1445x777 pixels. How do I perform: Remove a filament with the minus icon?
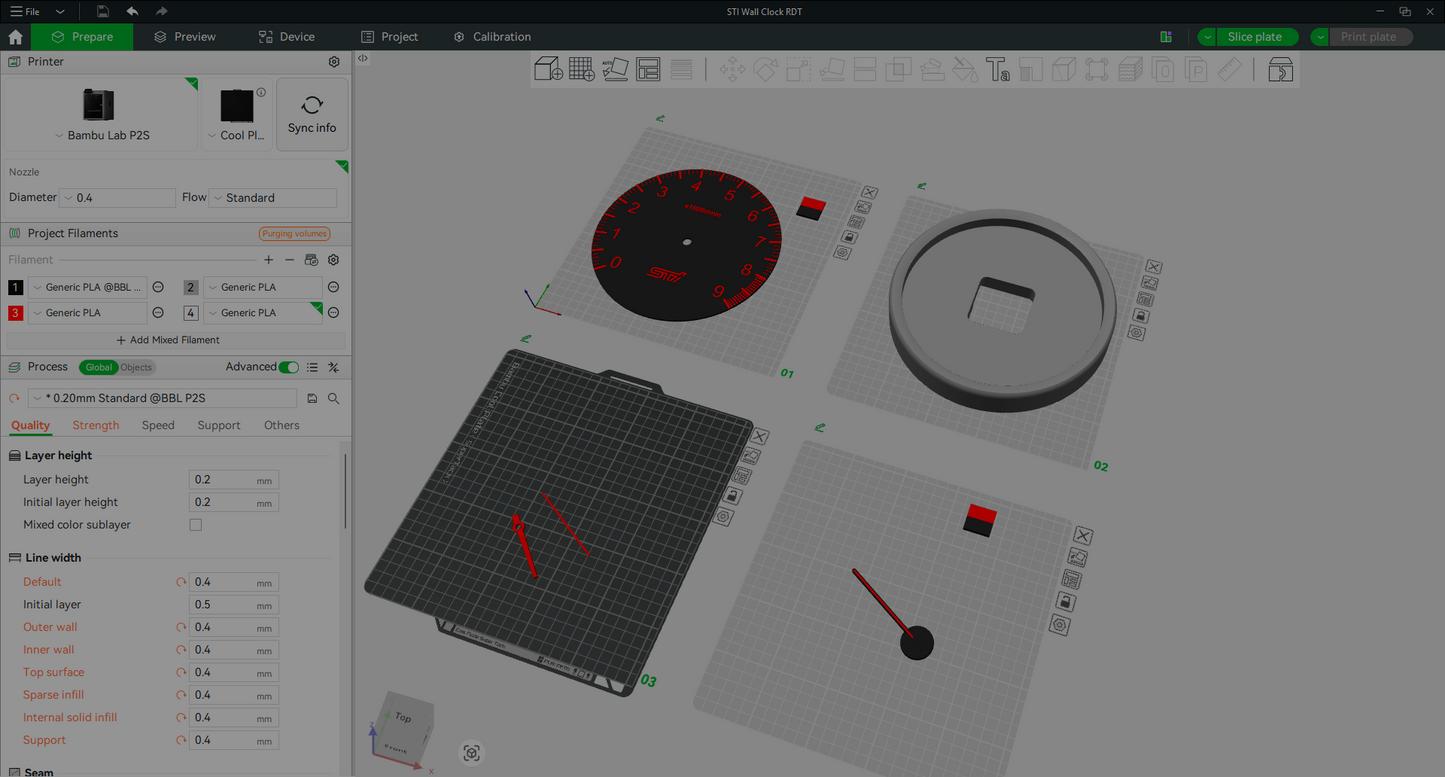[290, 260]
